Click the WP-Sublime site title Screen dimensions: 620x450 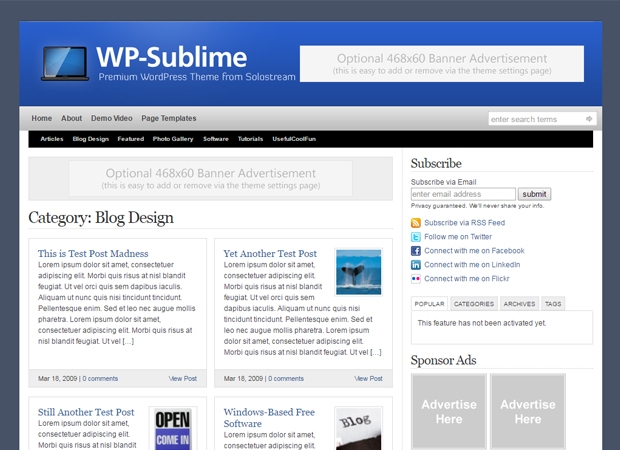(172, 57)
